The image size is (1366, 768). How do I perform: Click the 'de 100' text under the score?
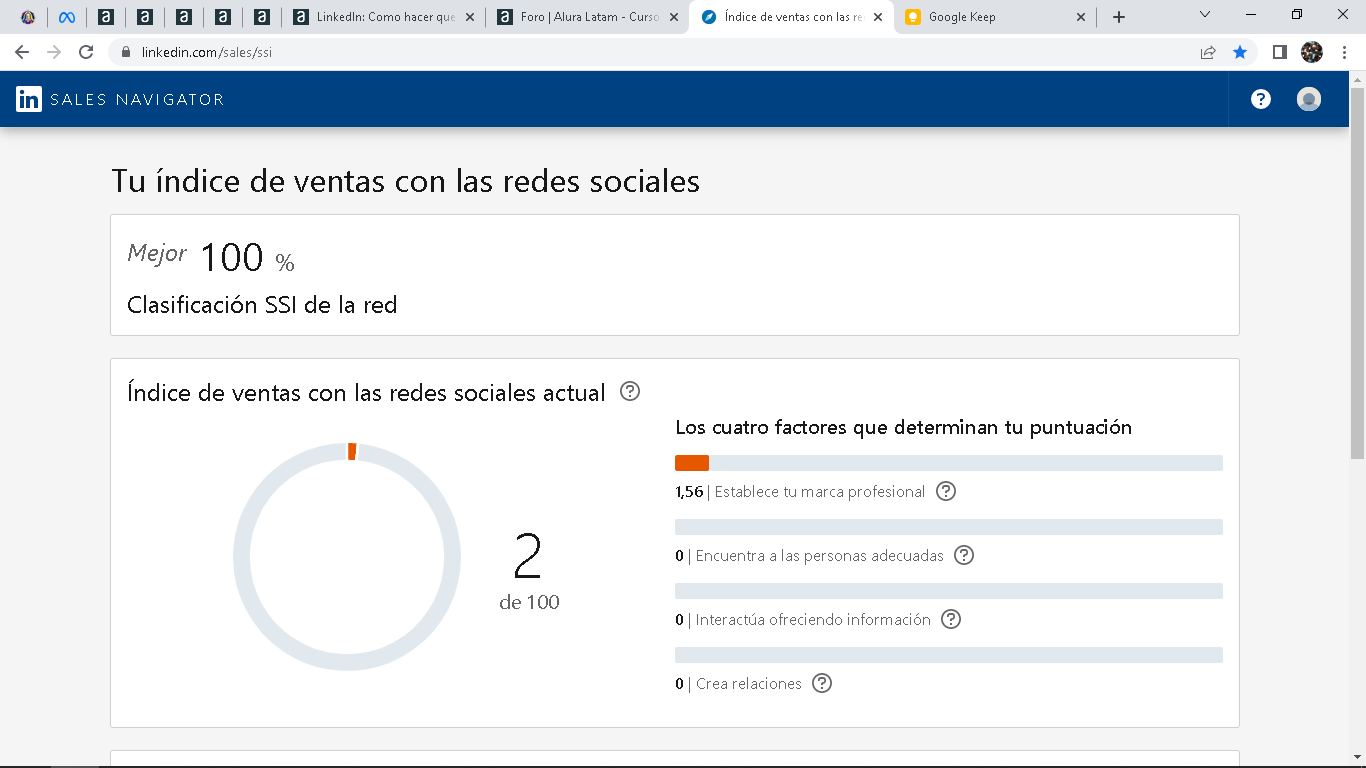point(529,602)
